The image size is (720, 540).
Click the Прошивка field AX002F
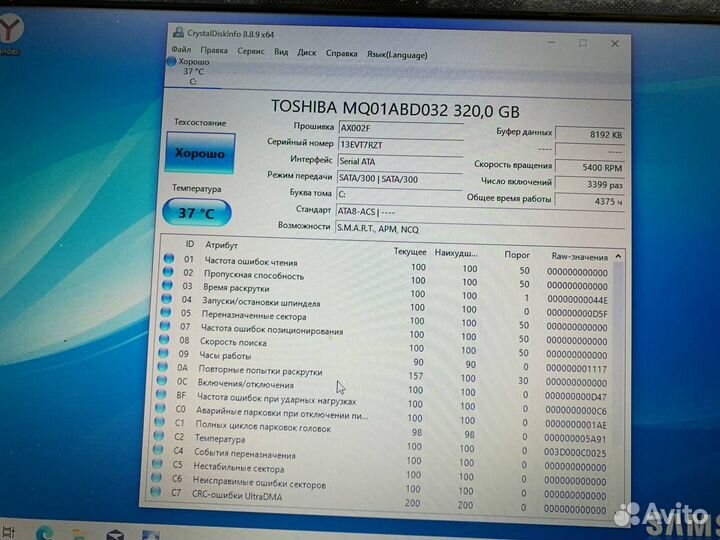coord(401,128)
